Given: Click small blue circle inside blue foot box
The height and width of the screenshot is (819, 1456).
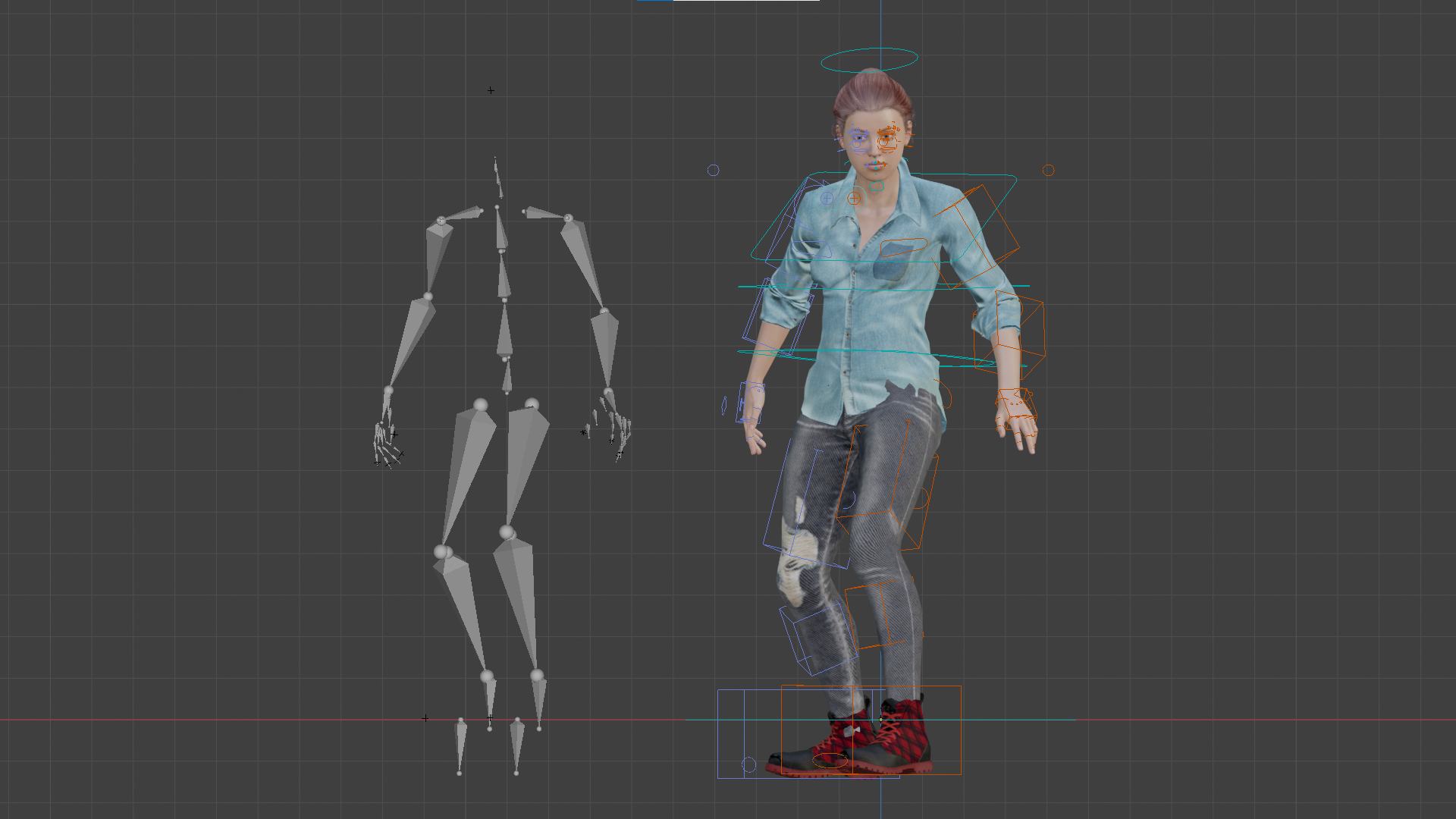Looking at the screenshot, I should pyautogui.click(x=748, y=764).
